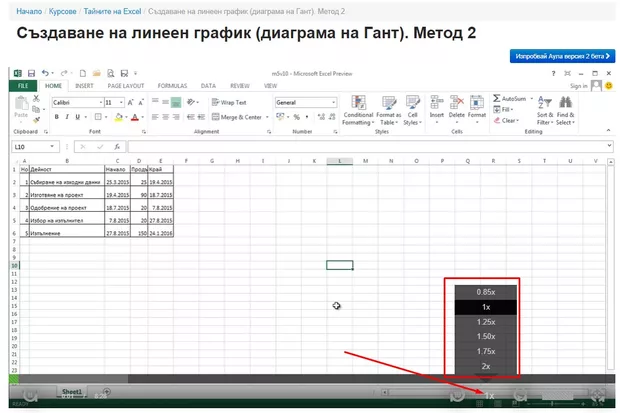Click the Decrease Decimal icon

click(x=332, y=117)
